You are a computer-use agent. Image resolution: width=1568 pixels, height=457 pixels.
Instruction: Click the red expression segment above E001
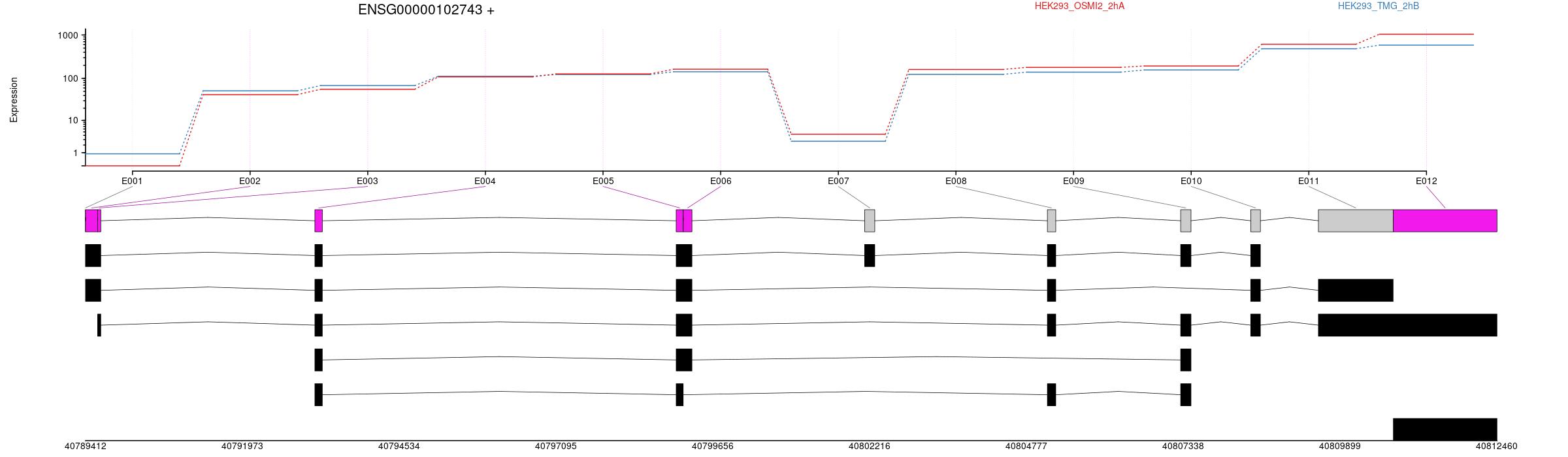click(133, 166)
